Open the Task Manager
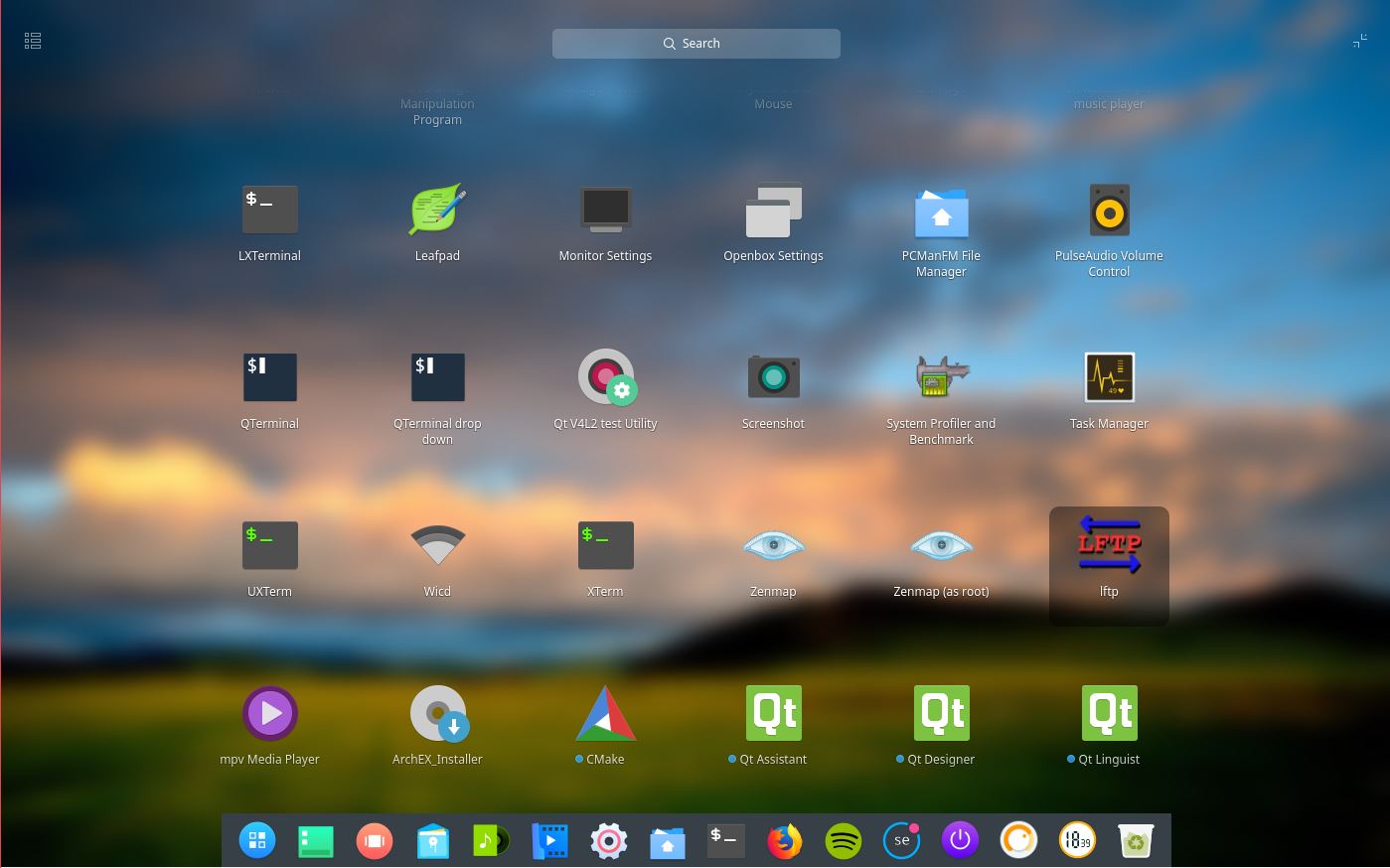This screenshot has height=868, width=1390. pyautogui.click(x=1109, y=387)
